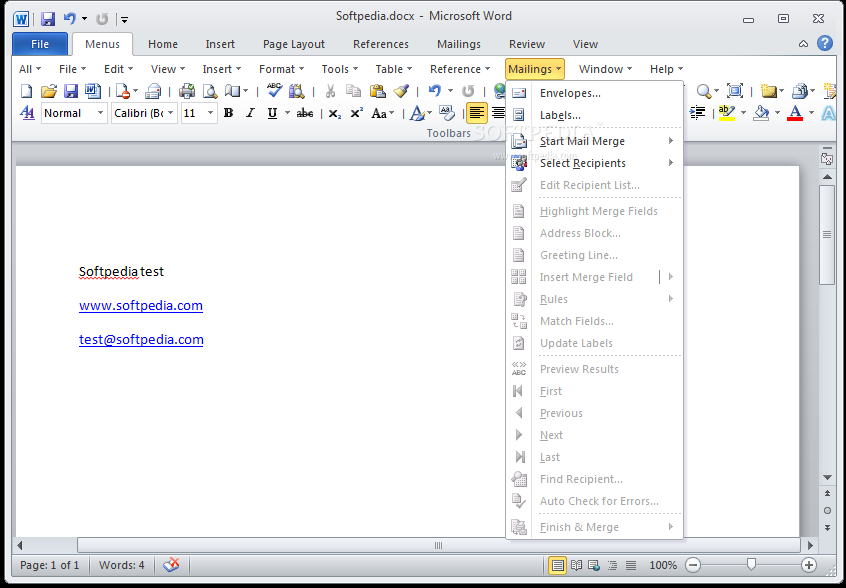Screen dimensions: 846x588
Task: Click the blue Undo arrow beside Format Painter
Action: coord(434,91)
